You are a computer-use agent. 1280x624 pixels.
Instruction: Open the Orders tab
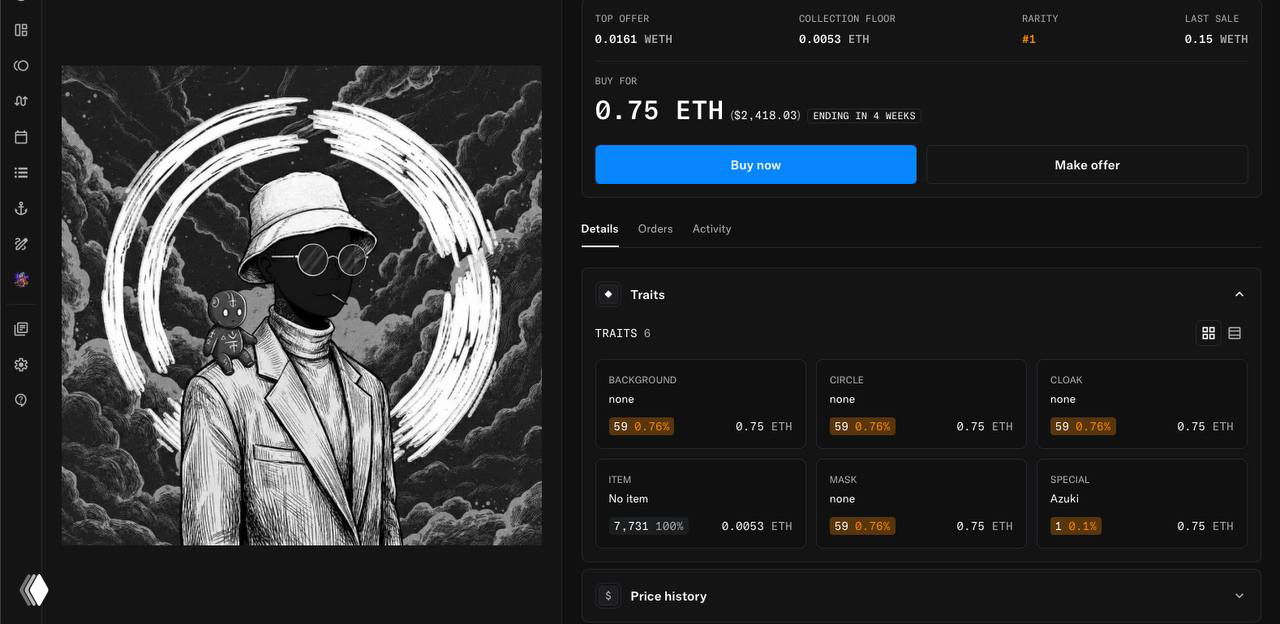(655, 229)
